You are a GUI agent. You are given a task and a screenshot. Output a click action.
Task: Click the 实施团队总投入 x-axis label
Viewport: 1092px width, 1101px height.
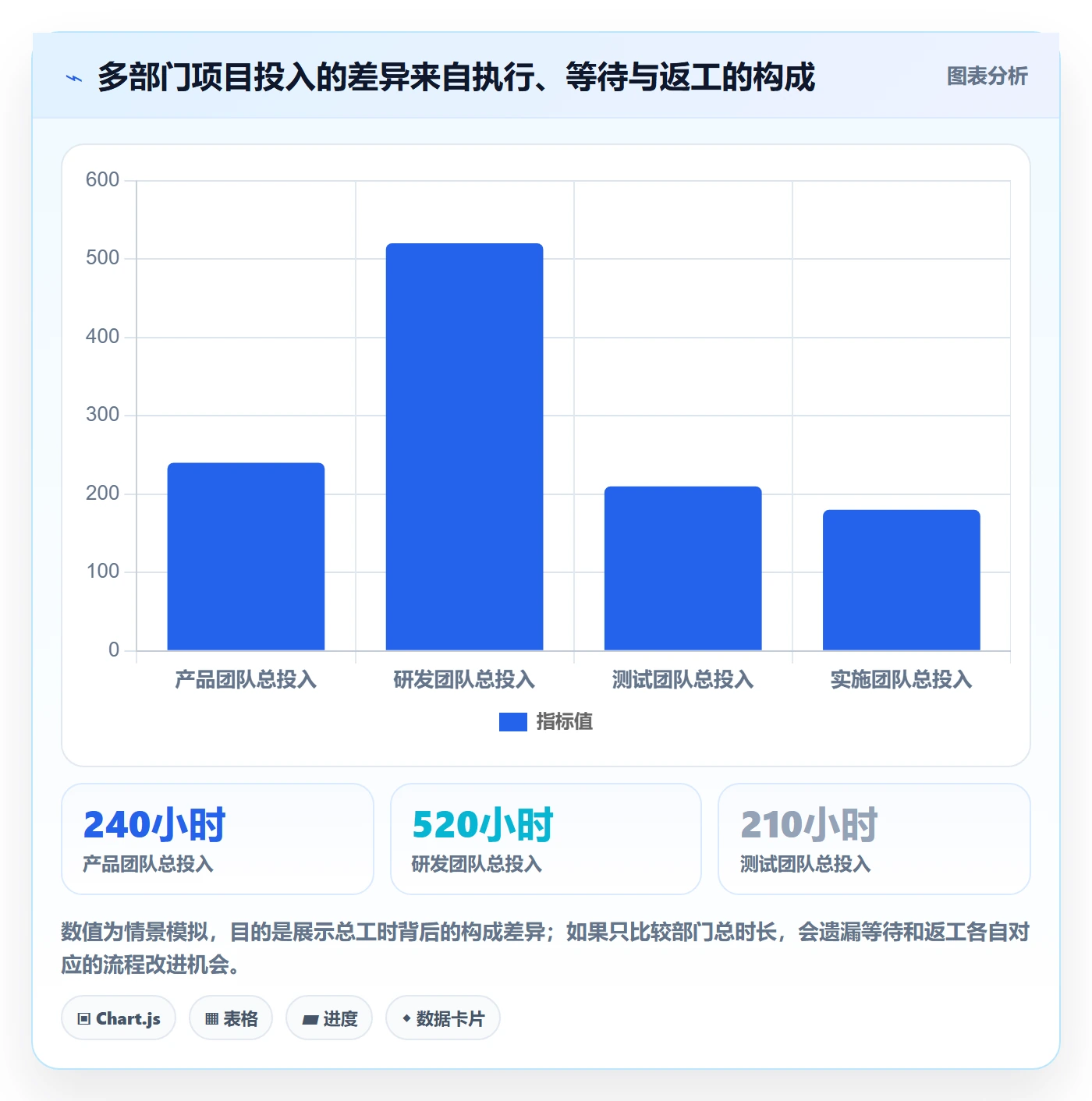pos(901,680)
